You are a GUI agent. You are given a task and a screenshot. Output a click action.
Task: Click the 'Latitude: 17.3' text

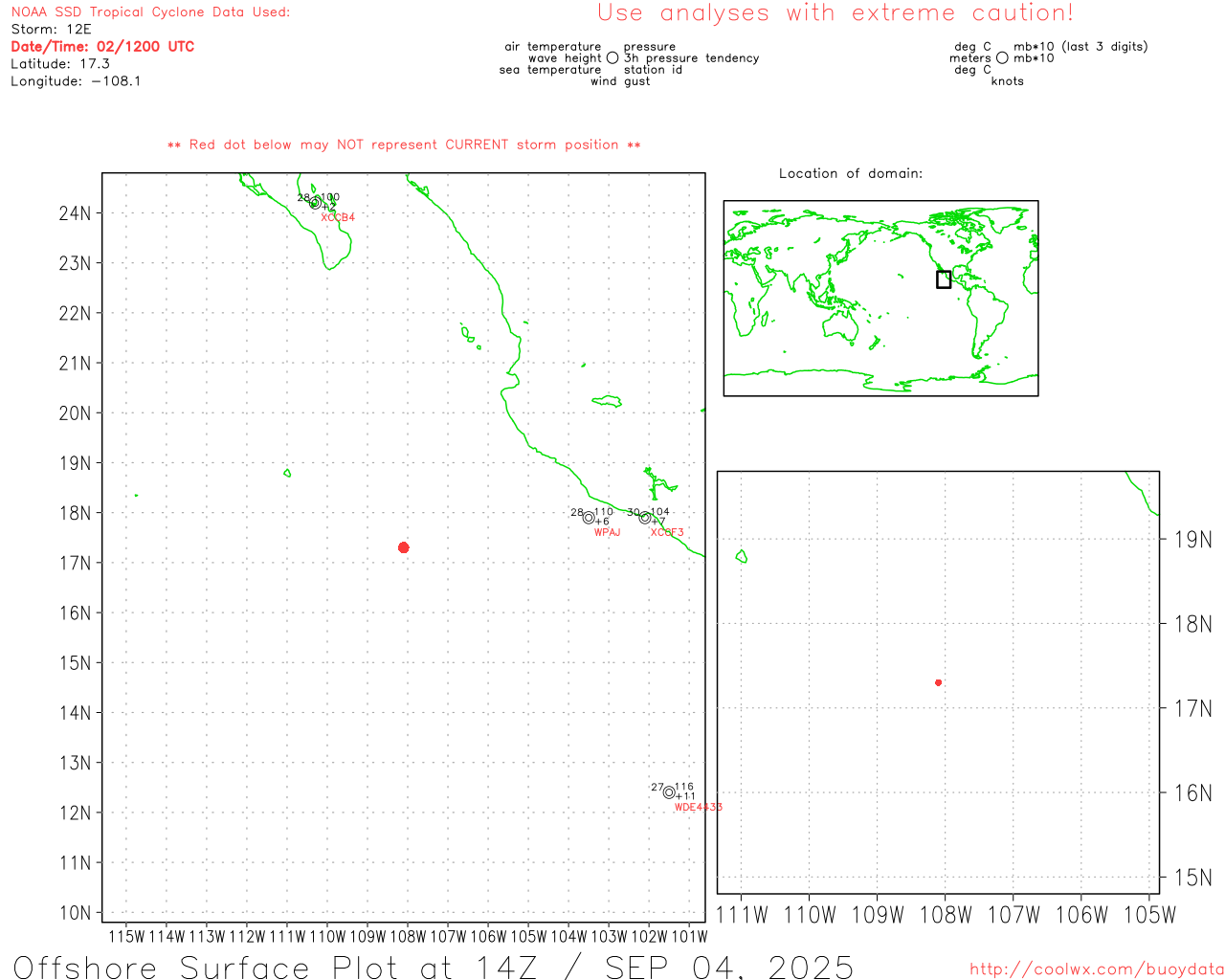coord(60,64)
